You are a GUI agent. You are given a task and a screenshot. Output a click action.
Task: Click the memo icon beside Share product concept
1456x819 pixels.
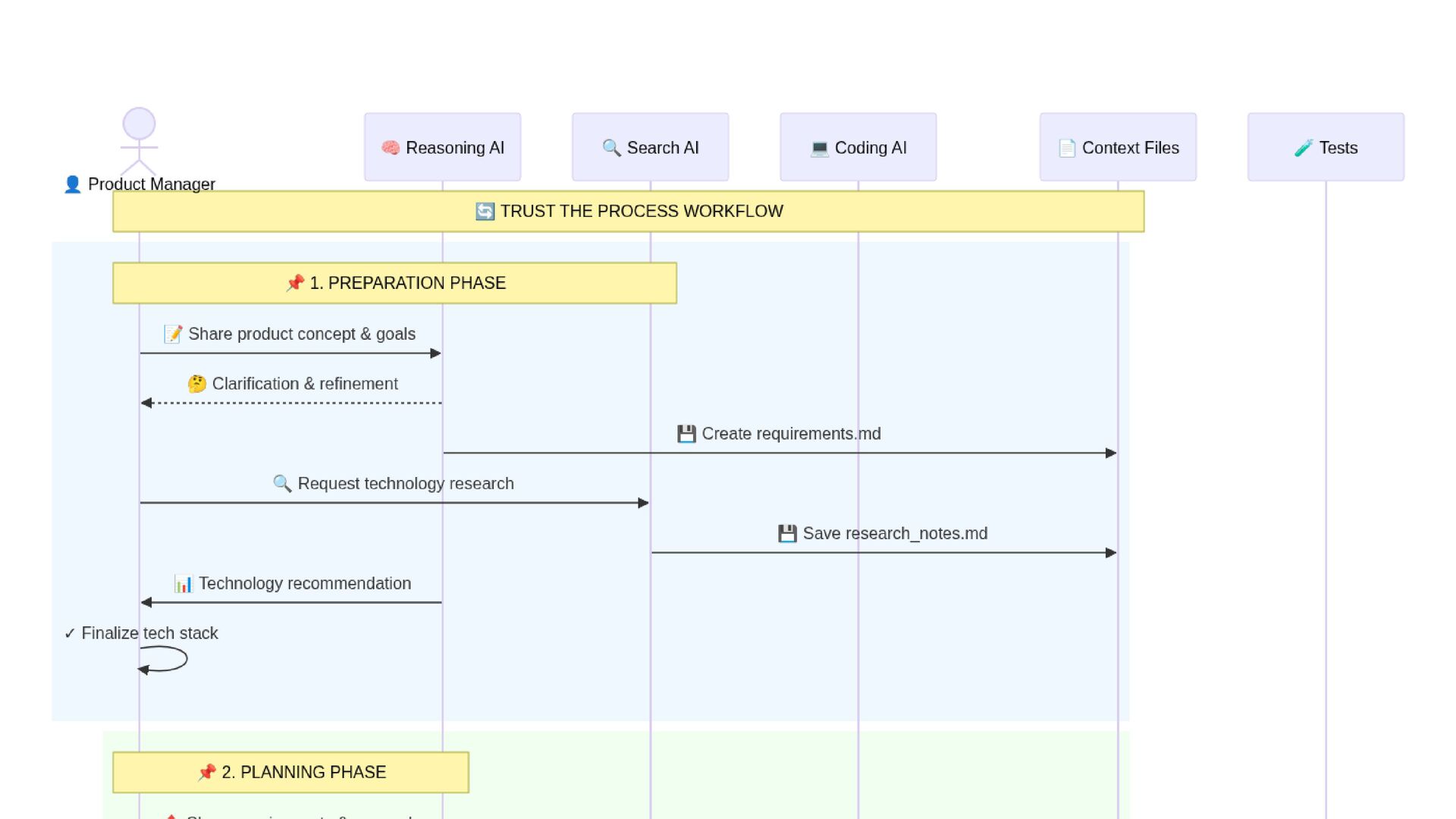[x=173, y=334]
